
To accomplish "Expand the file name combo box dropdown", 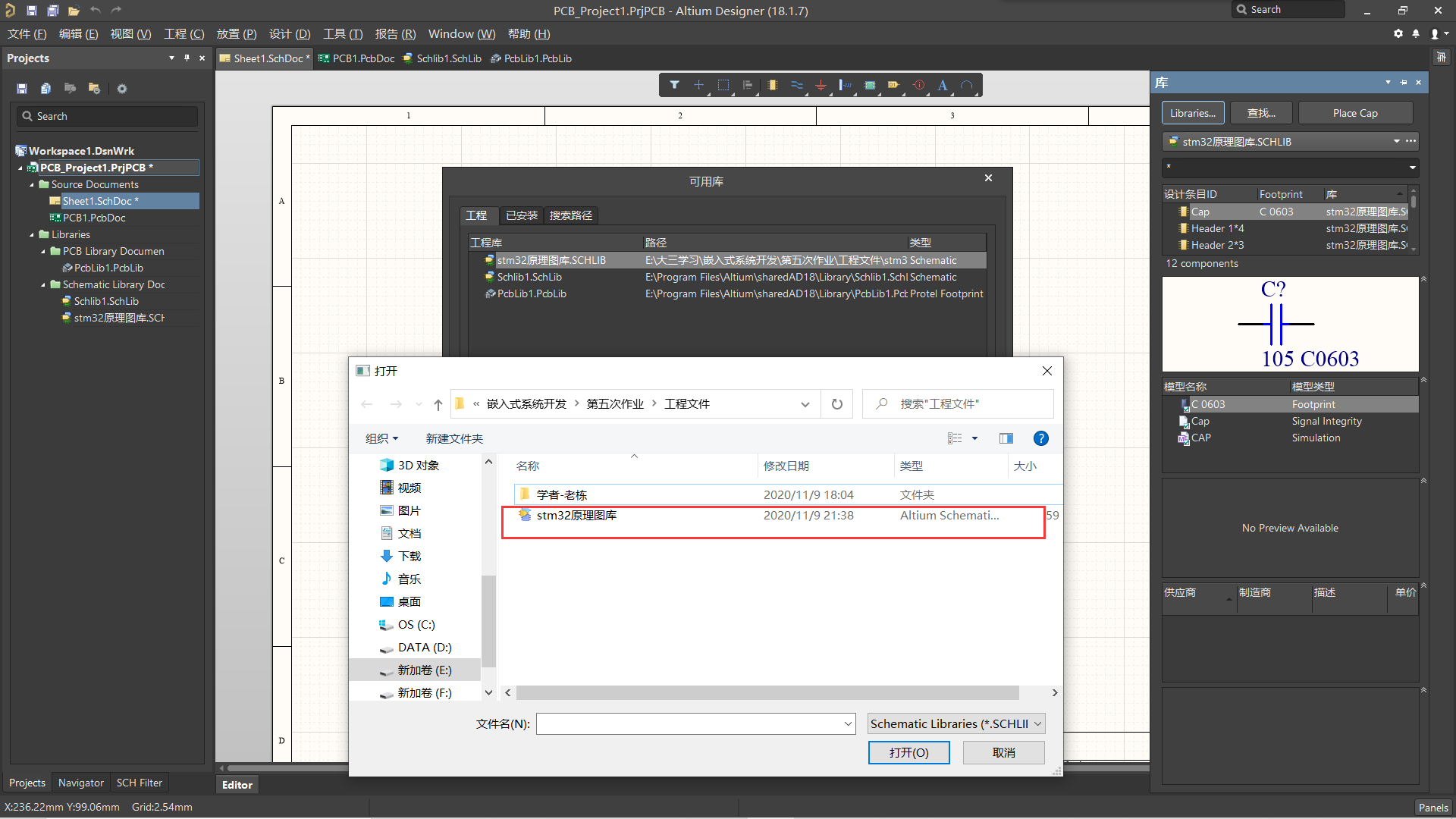I will 848,724.
